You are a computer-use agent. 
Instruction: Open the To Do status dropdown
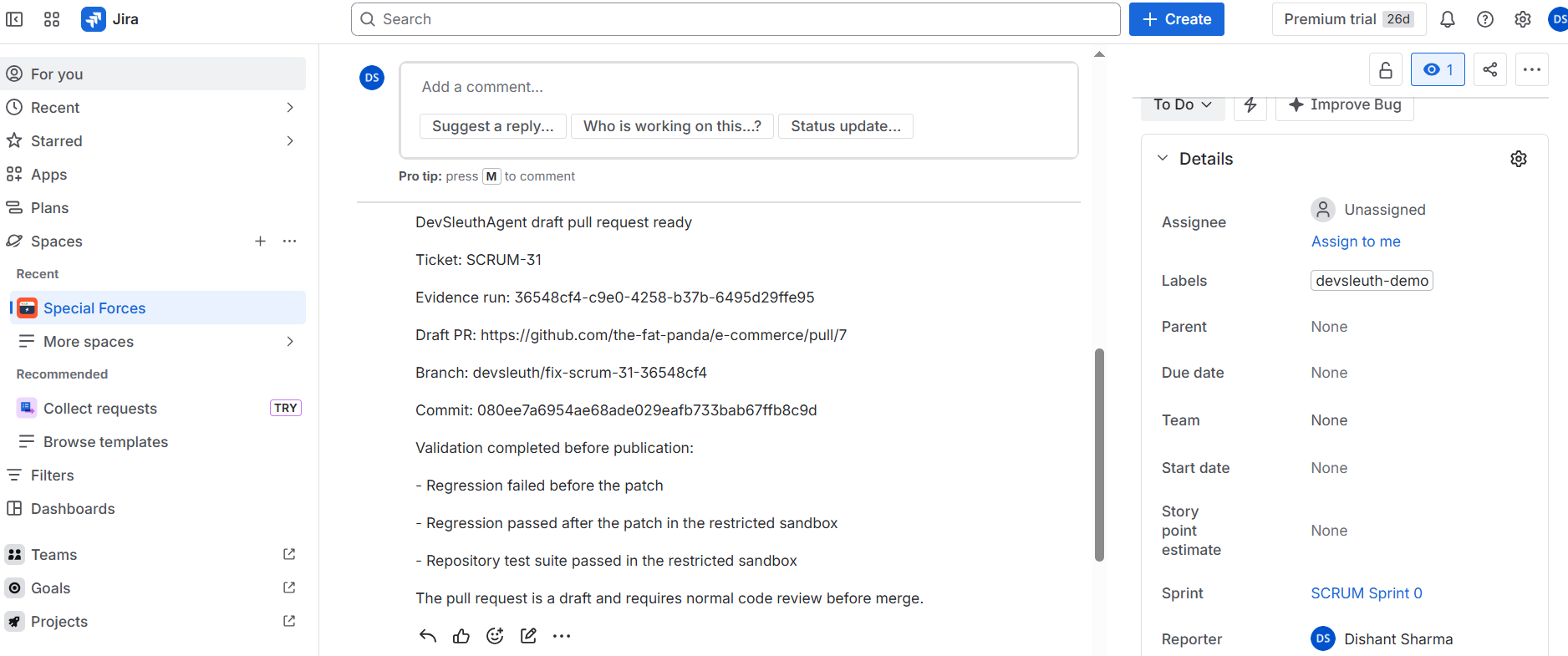click(1183, 105)
